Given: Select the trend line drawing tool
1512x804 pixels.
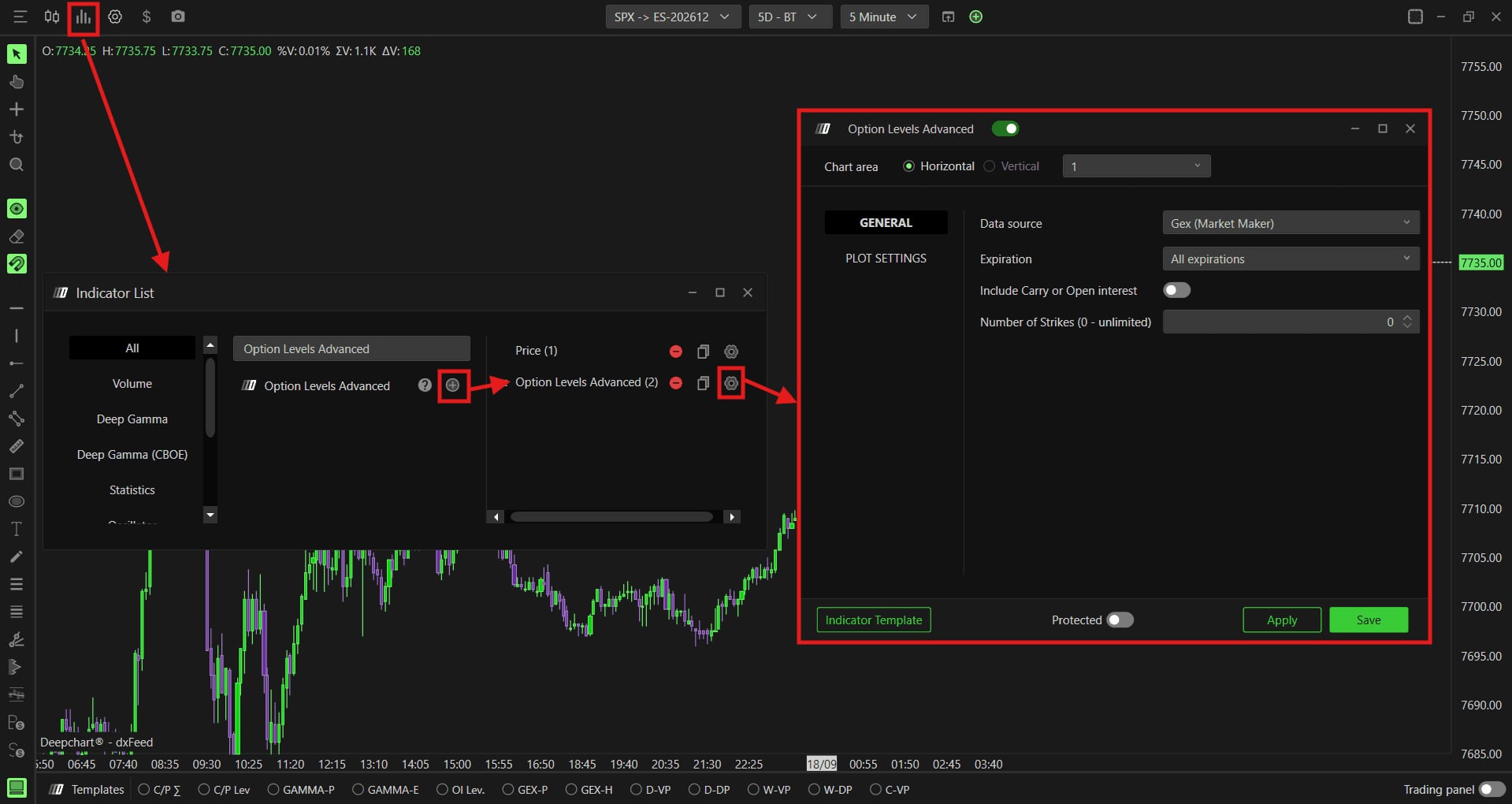Looking at the screenshot, I should pyautogui.click(x=17, y=391).
